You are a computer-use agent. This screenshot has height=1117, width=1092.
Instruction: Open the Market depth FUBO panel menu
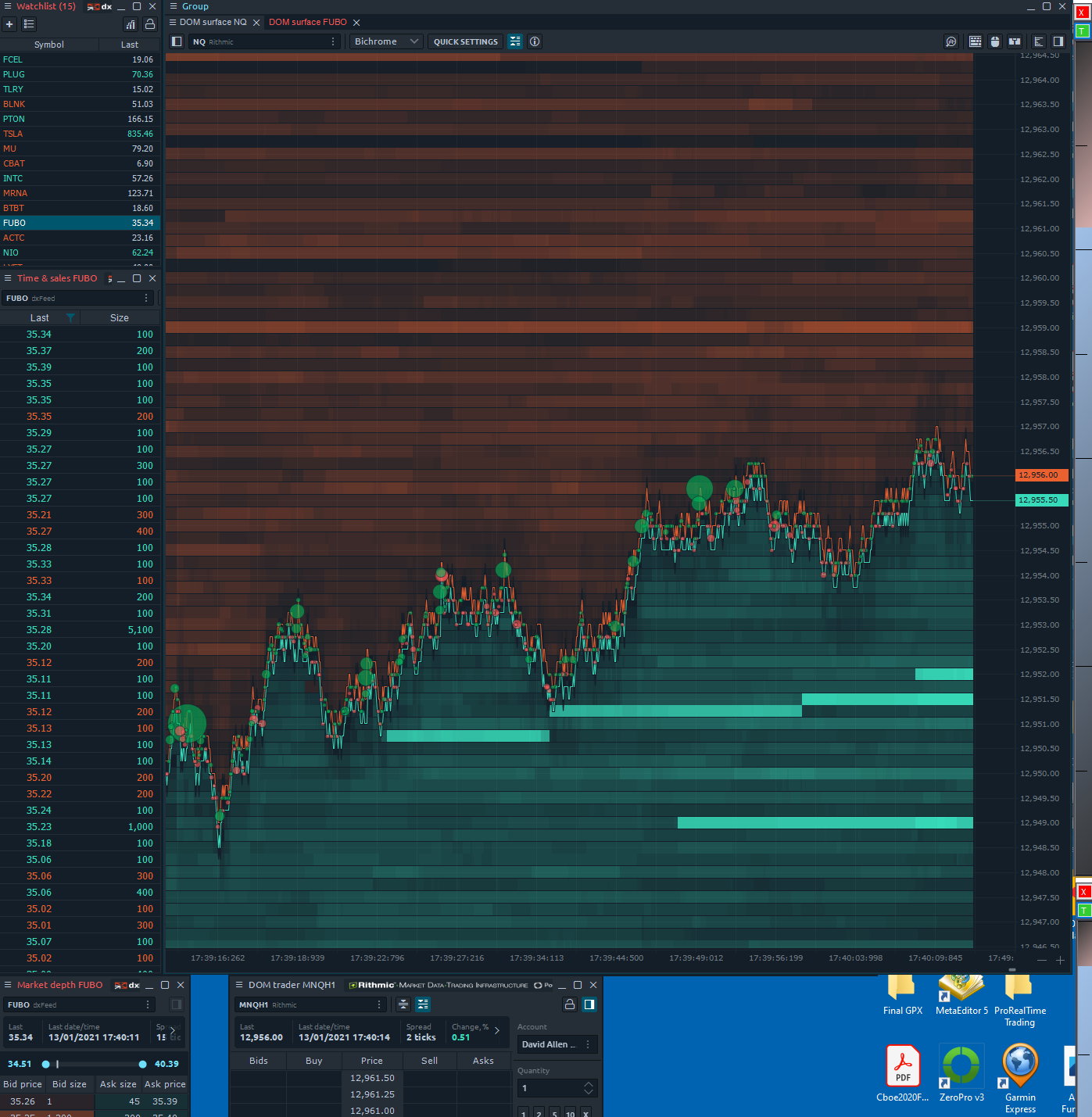click(8, 985)
